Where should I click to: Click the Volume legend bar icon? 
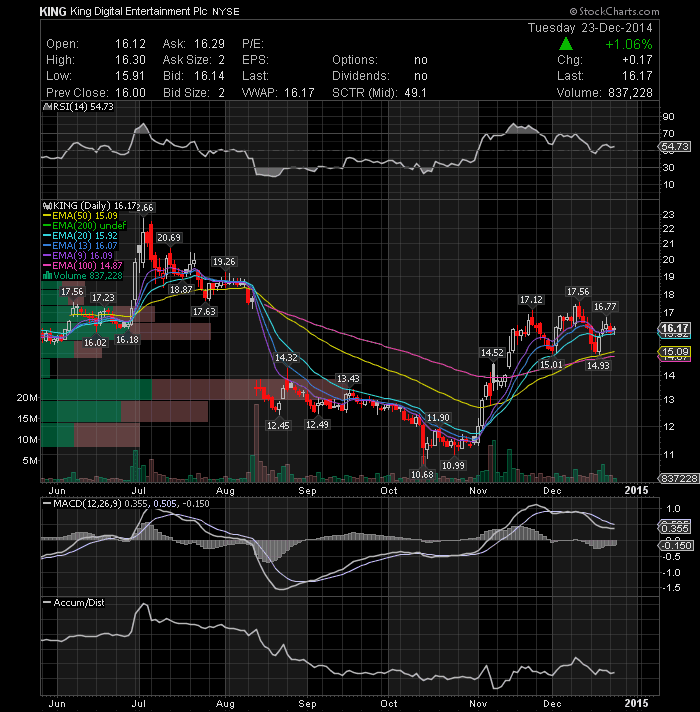47,276
